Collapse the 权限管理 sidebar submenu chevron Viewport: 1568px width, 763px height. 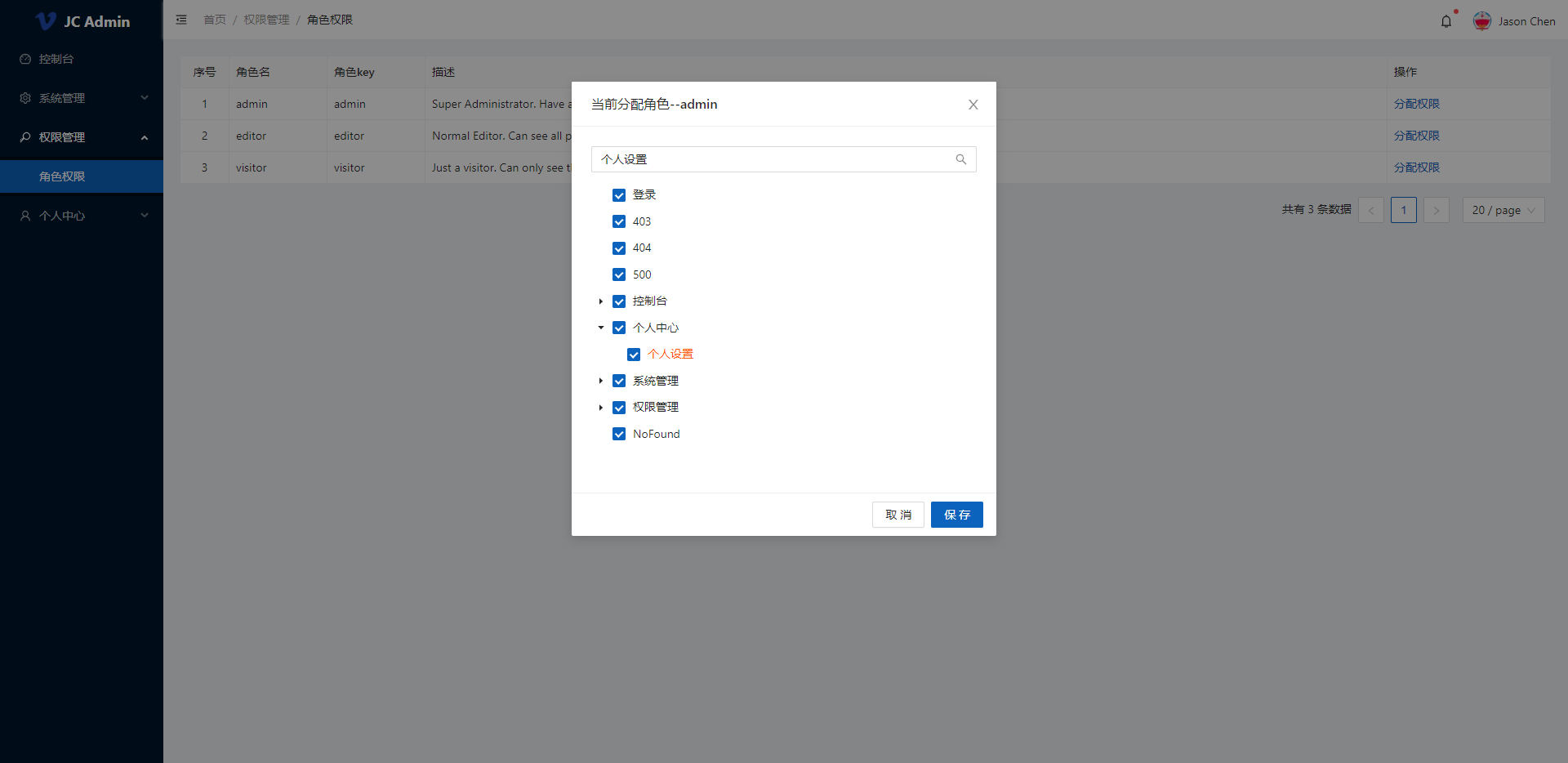[145, 137]
